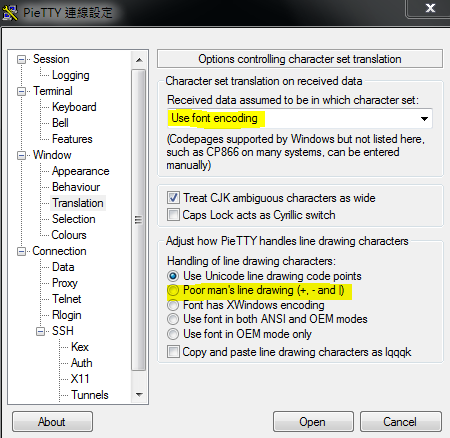The width and height of the screenshot is (450, 438).
Task: Open Telnet settings panel
Action: tap(66, 299)
